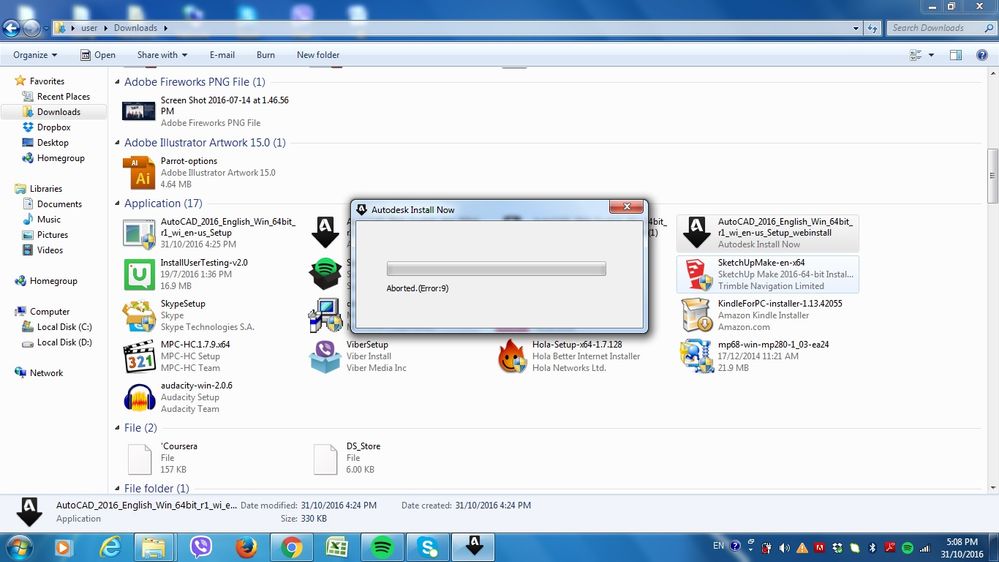
Task: Create a New folder
Action: click(x=318, y=55)
